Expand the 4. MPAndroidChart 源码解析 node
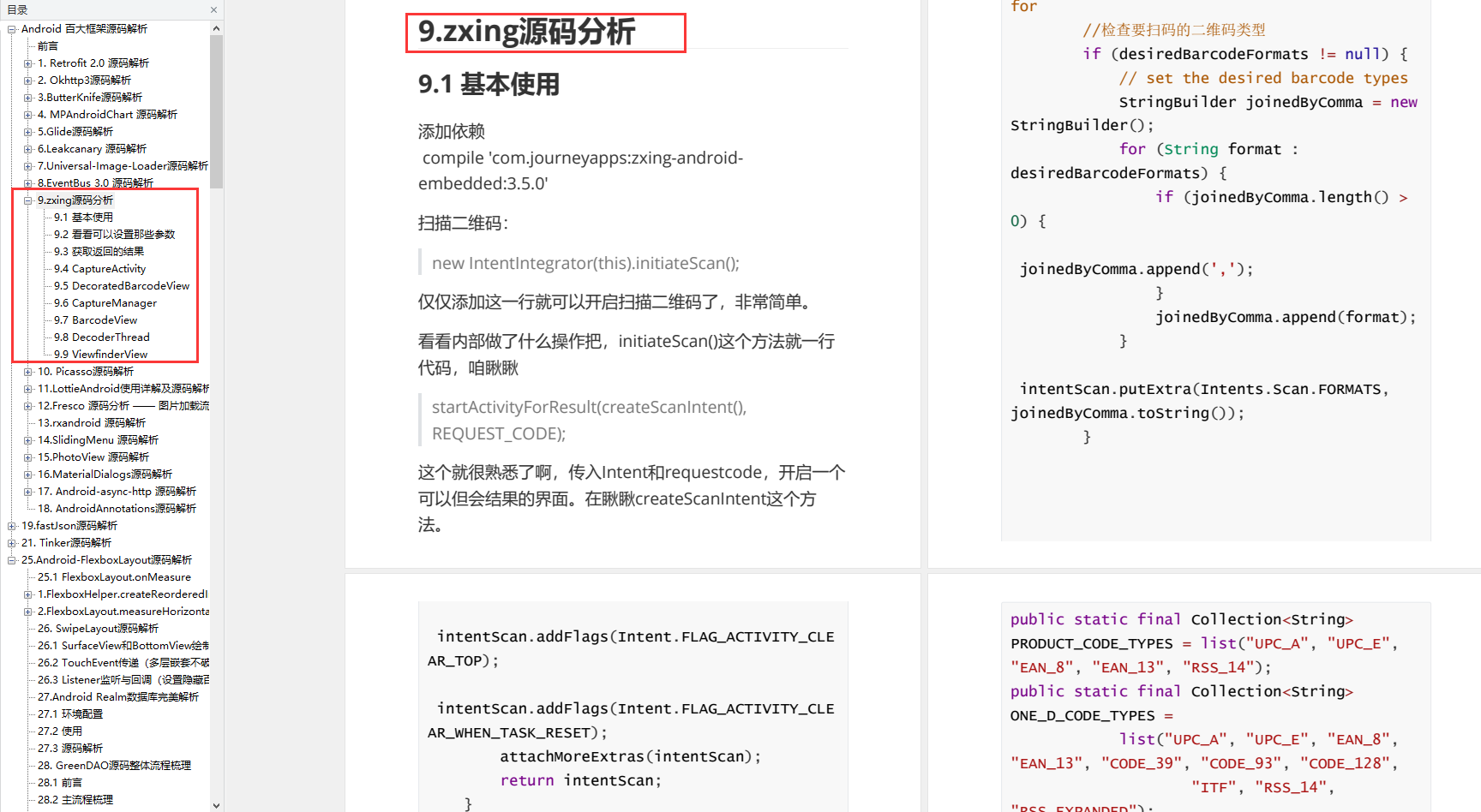The image size is (1481, 812). [x=28, y=115]
